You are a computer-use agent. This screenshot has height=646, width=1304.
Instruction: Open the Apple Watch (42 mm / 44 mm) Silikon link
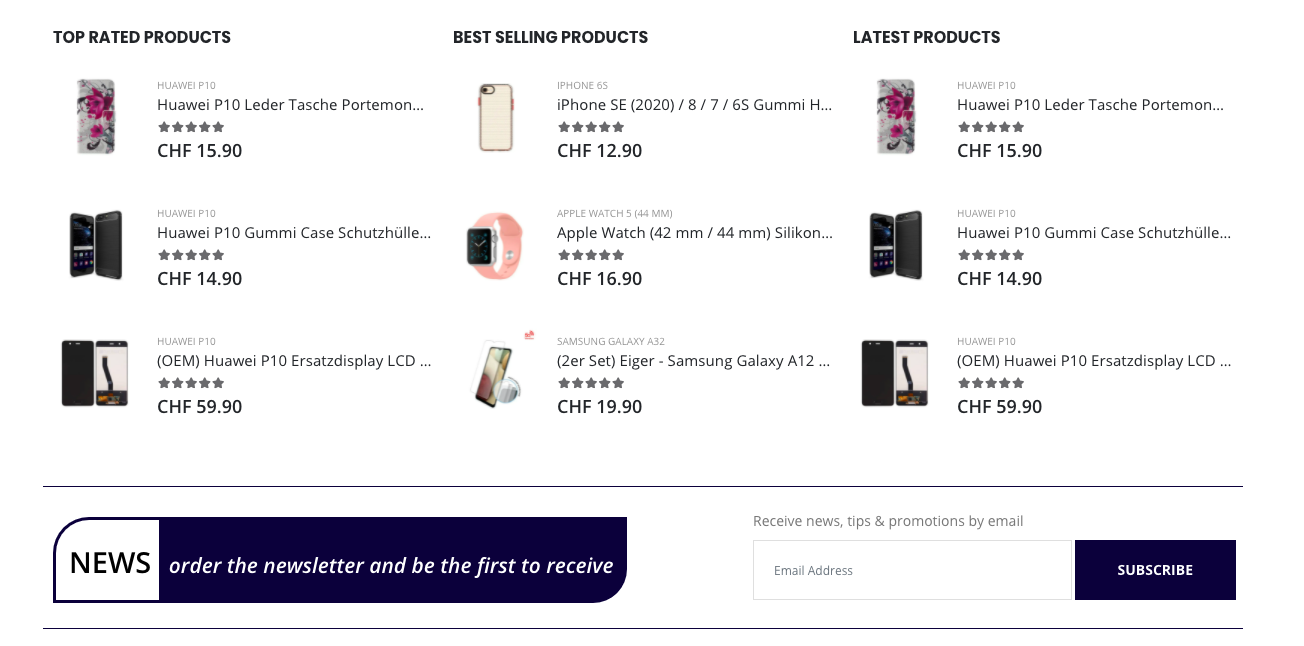point(694,232)
